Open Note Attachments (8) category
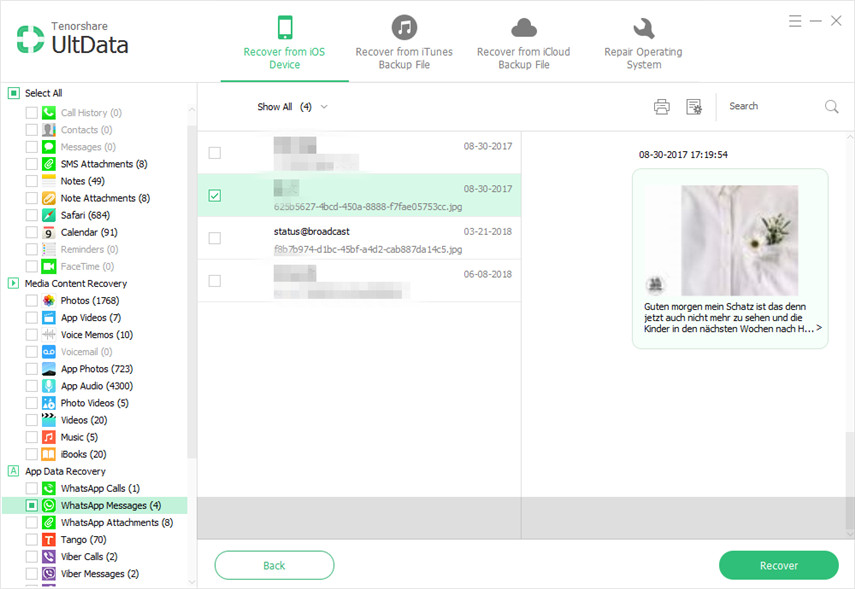This screenshot has height=589, width=855. 105,199
